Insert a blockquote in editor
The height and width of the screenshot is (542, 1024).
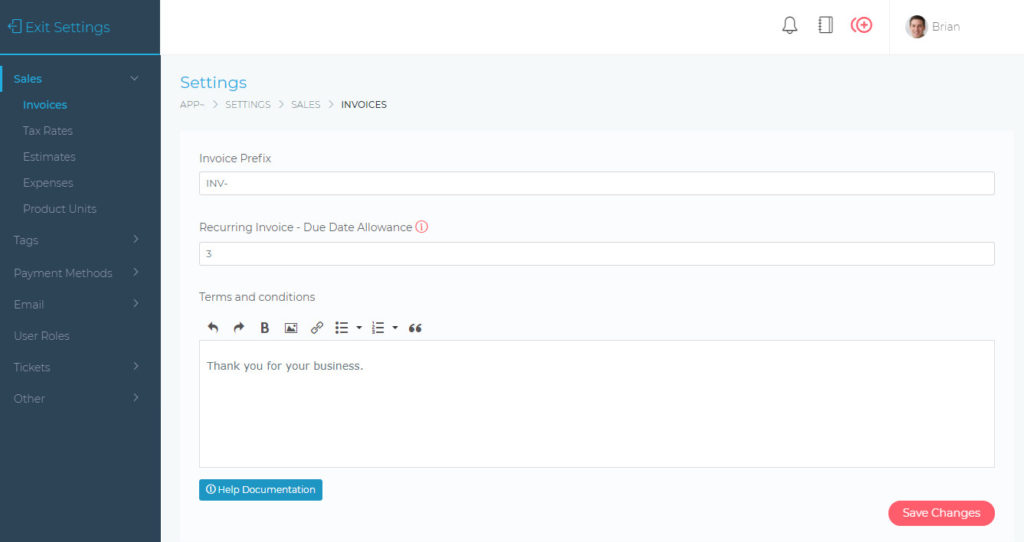[415, 328]
